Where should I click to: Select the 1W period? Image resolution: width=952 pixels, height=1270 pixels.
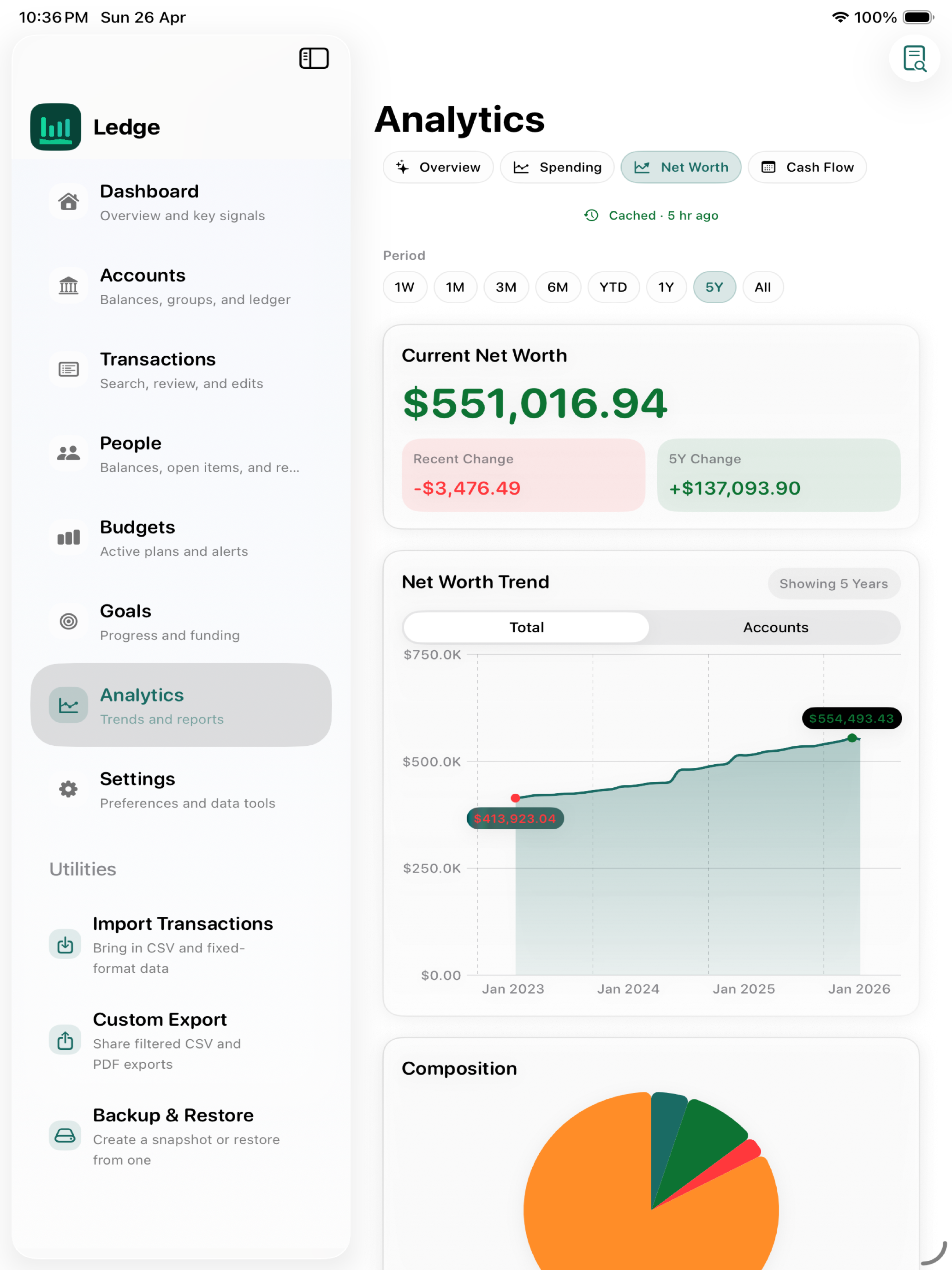[x=405, y=287]
